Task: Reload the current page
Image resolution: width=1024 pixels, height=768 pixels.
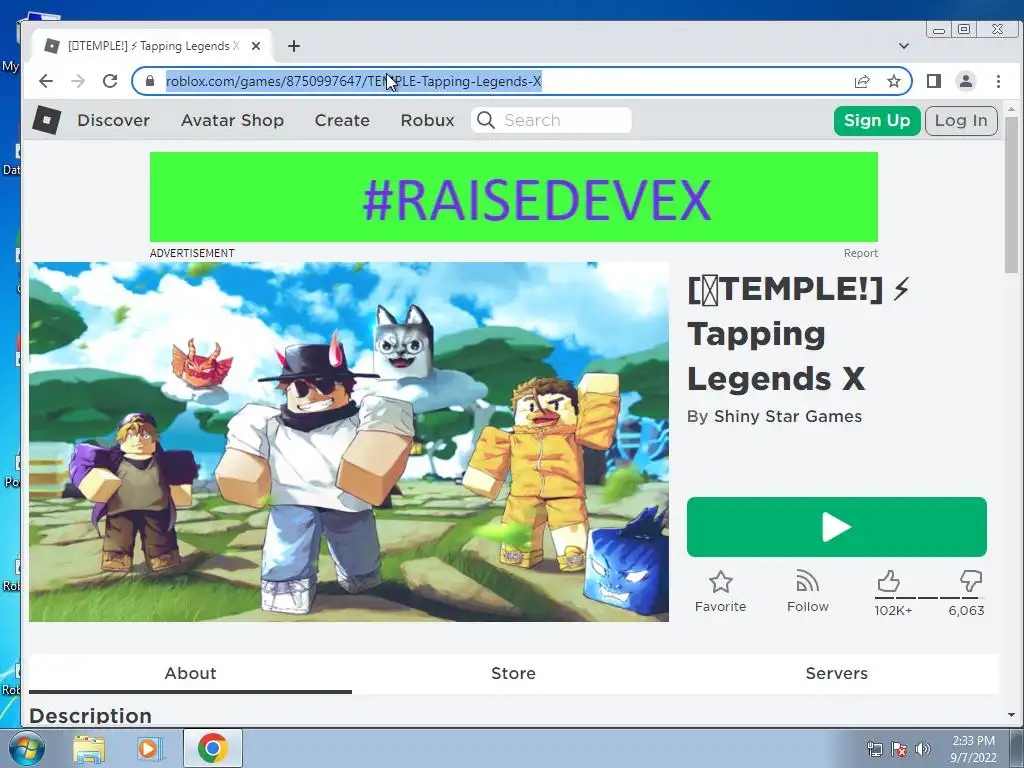Action: click(110, 81)
